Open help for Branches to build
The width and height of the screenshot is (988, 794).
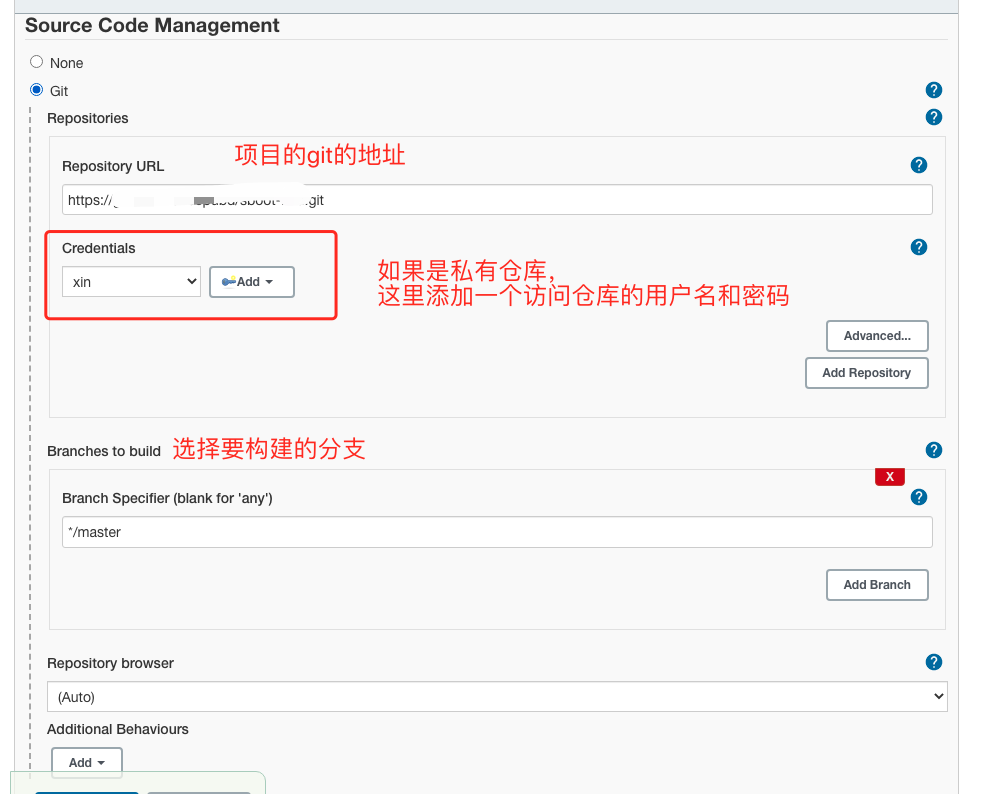click(x=934, y=450)
